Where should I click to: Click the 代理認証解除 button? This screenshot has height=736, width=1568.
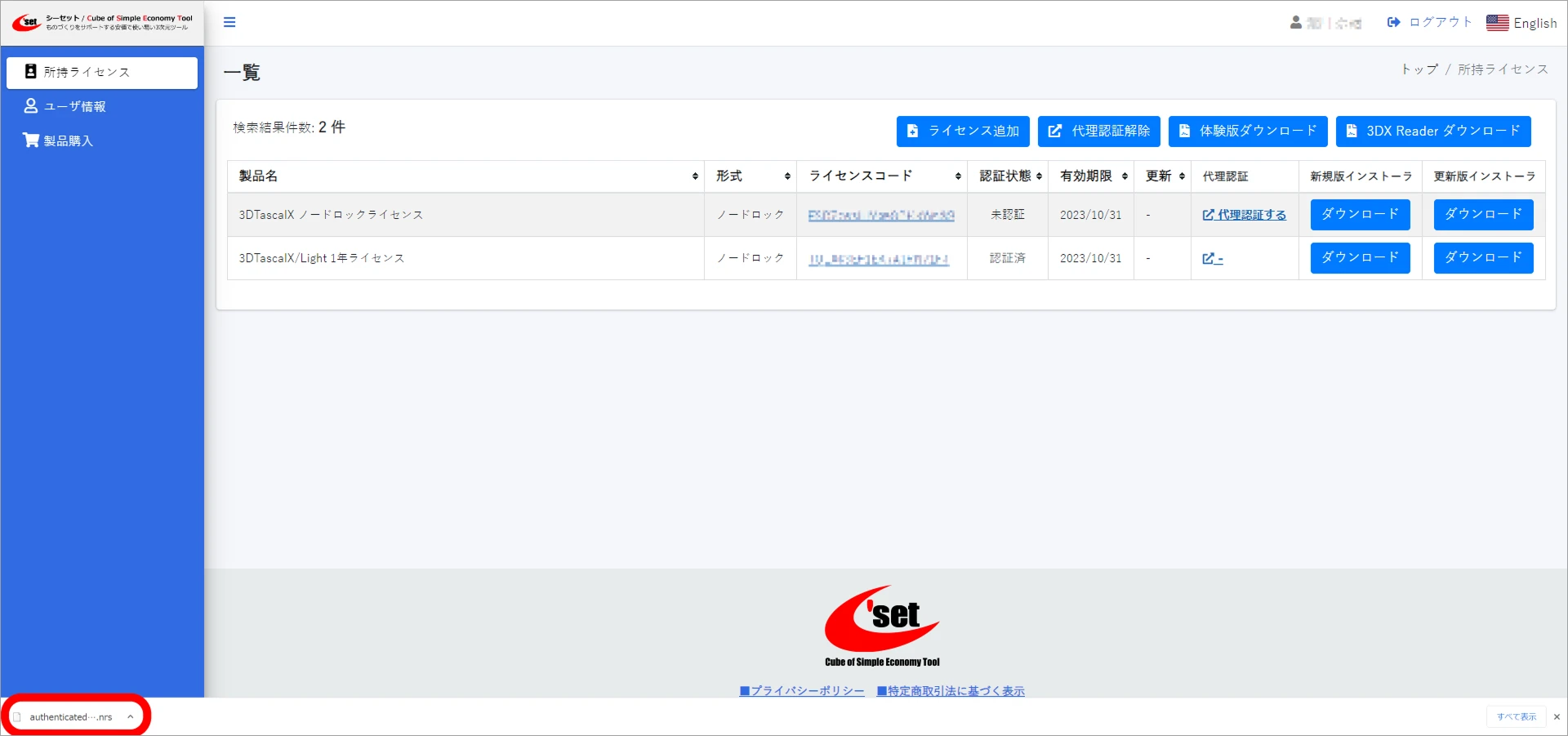(1098, 132)
